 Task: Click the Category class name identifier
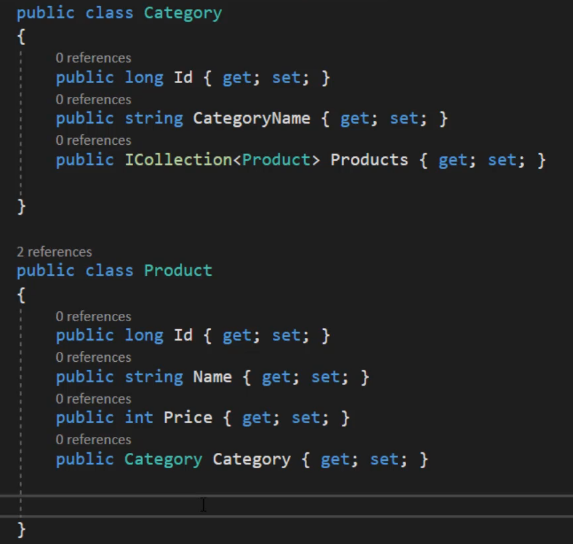[x=183, y=14]
